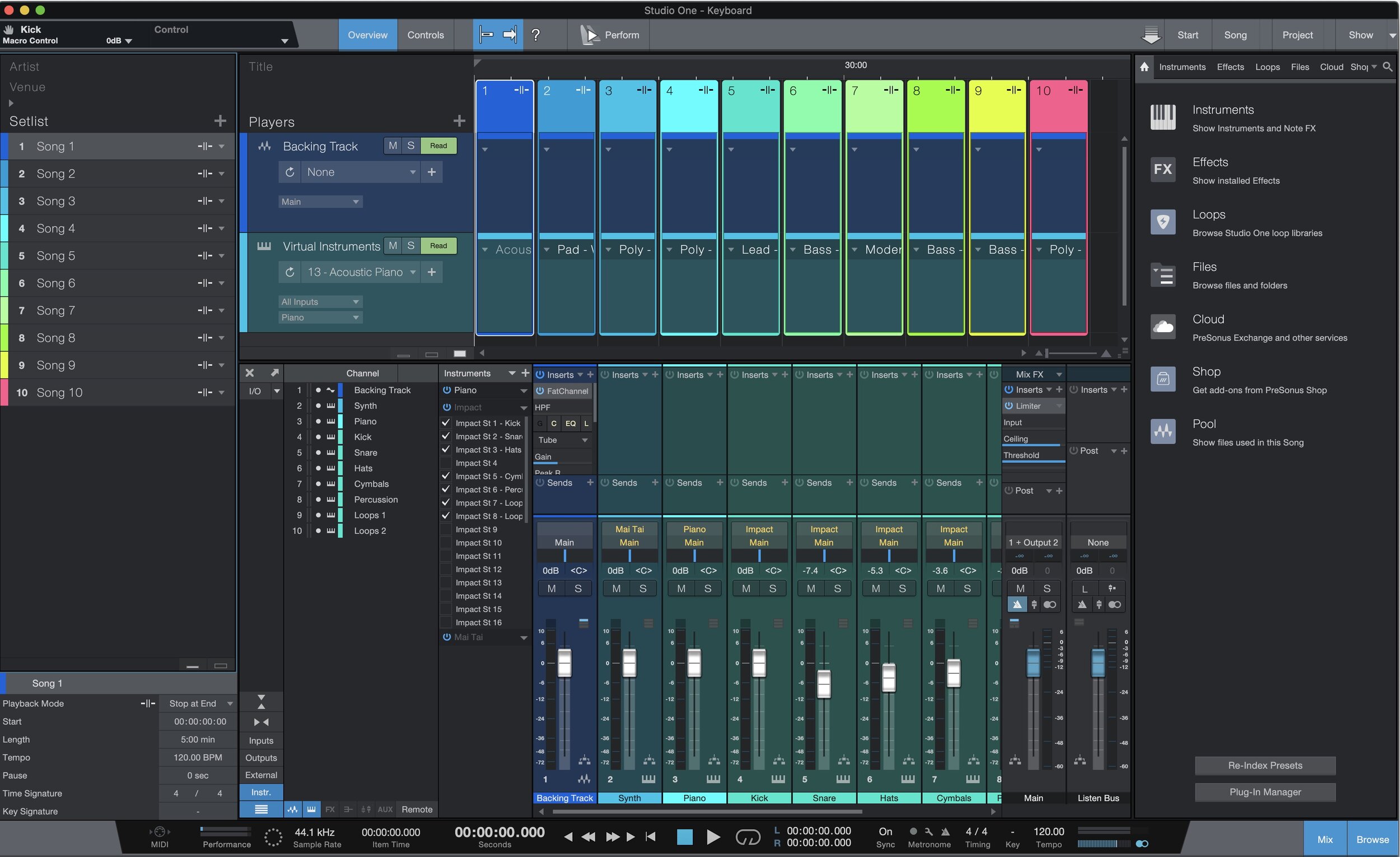This screenshot has width=1400, height=857.
Task: Uncheck Impact St 1 - Kick output
Action: point(446,423)
